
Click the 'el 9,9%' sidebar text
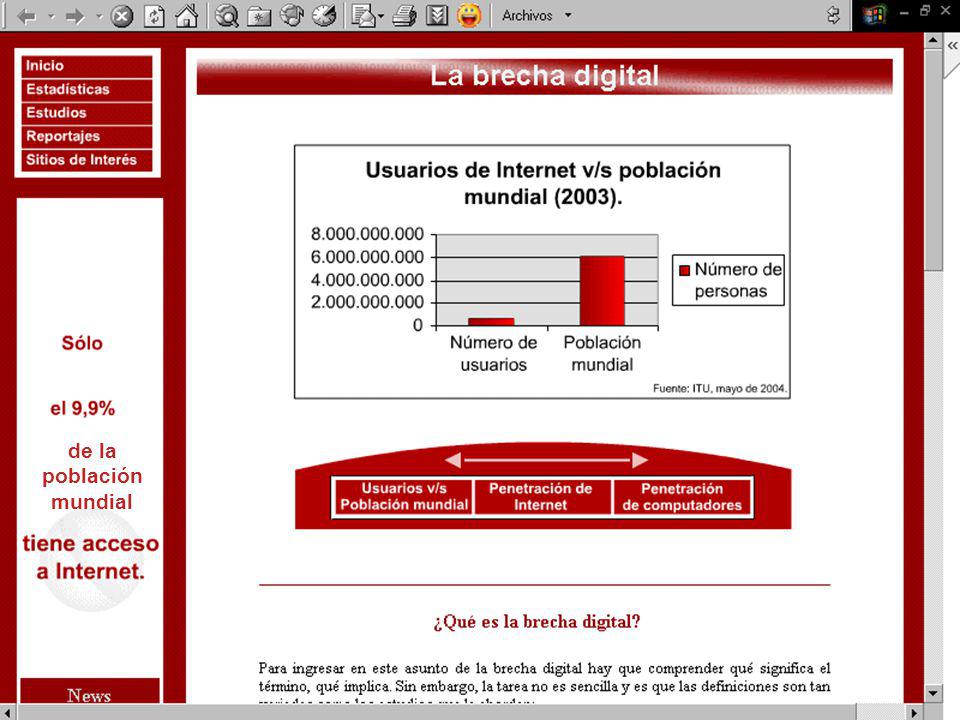(x=83, y=408)
